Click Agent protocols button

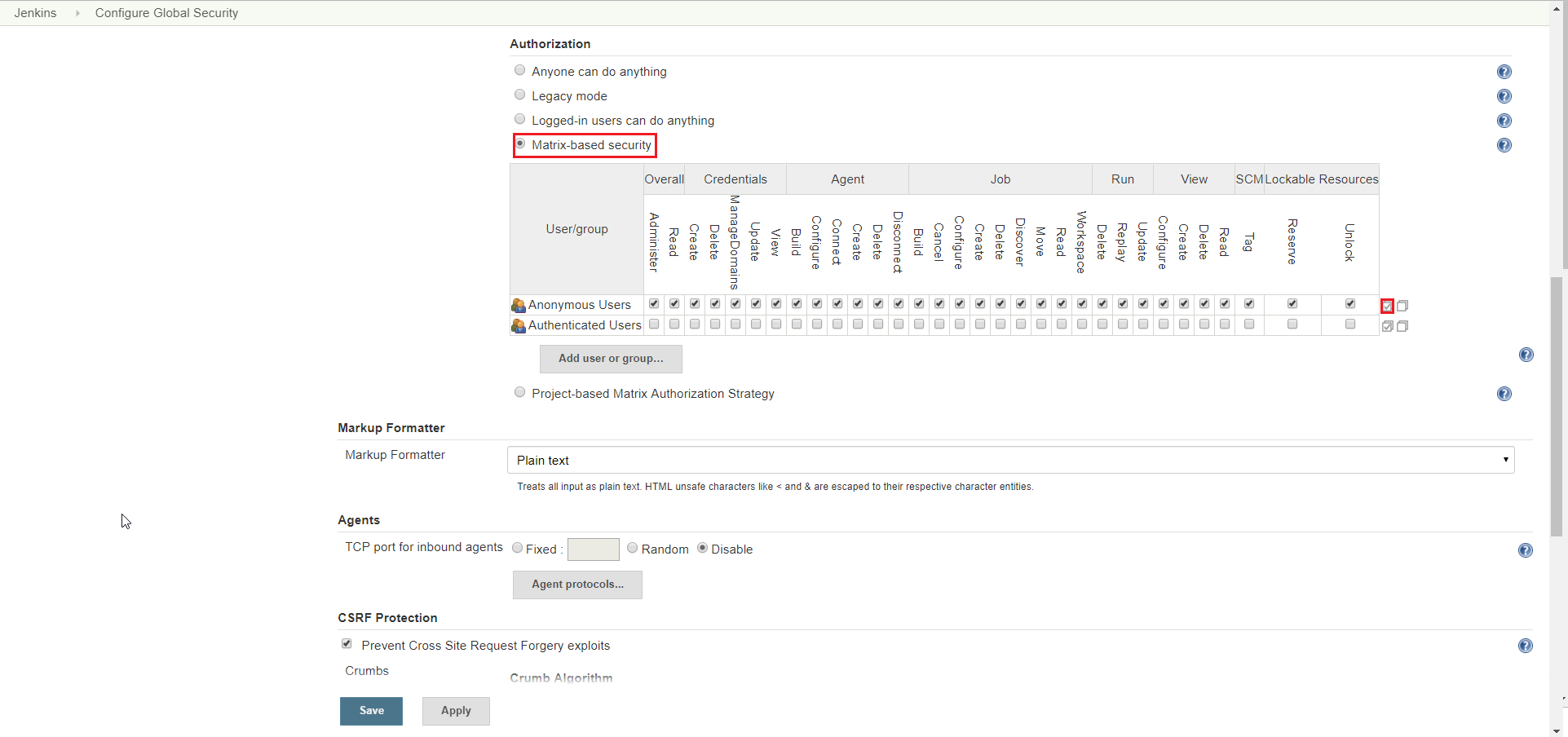point(577,585)
